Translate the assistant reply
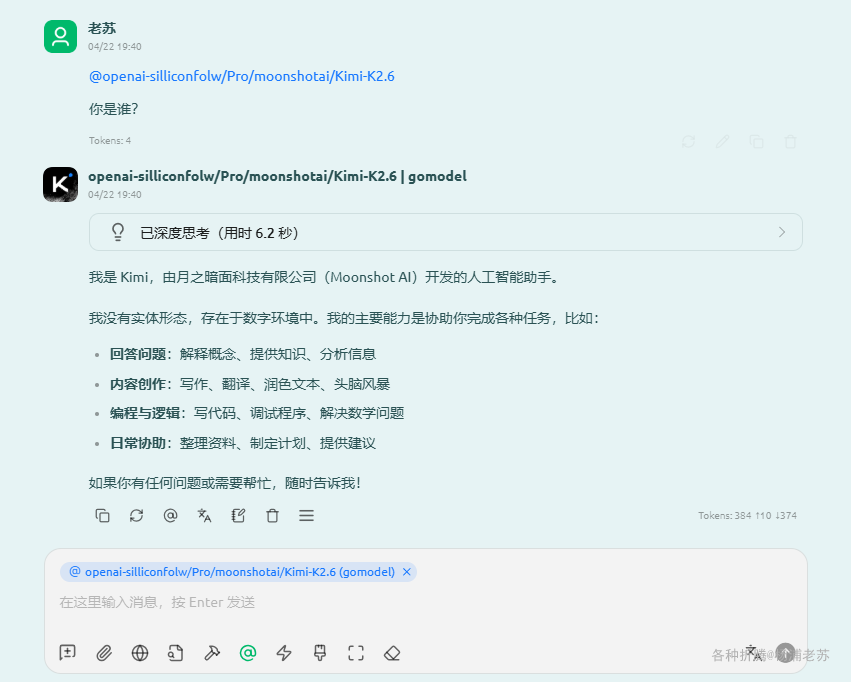The height and width of the screenshot is (682, 851). tap(204, 515)
